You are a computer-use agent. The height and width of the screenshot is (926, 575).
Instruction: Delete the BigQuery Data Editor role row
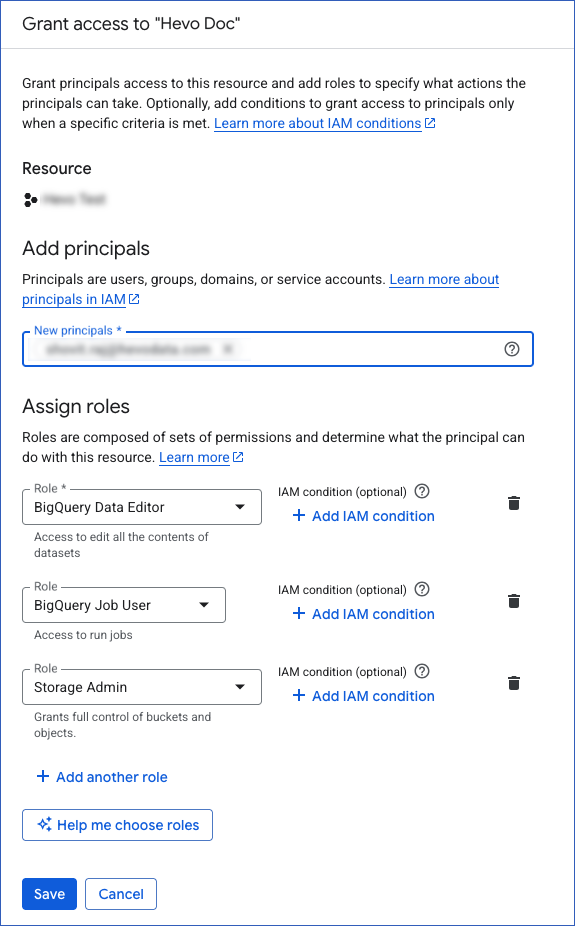pyautogui.click(x=514, y=503)
